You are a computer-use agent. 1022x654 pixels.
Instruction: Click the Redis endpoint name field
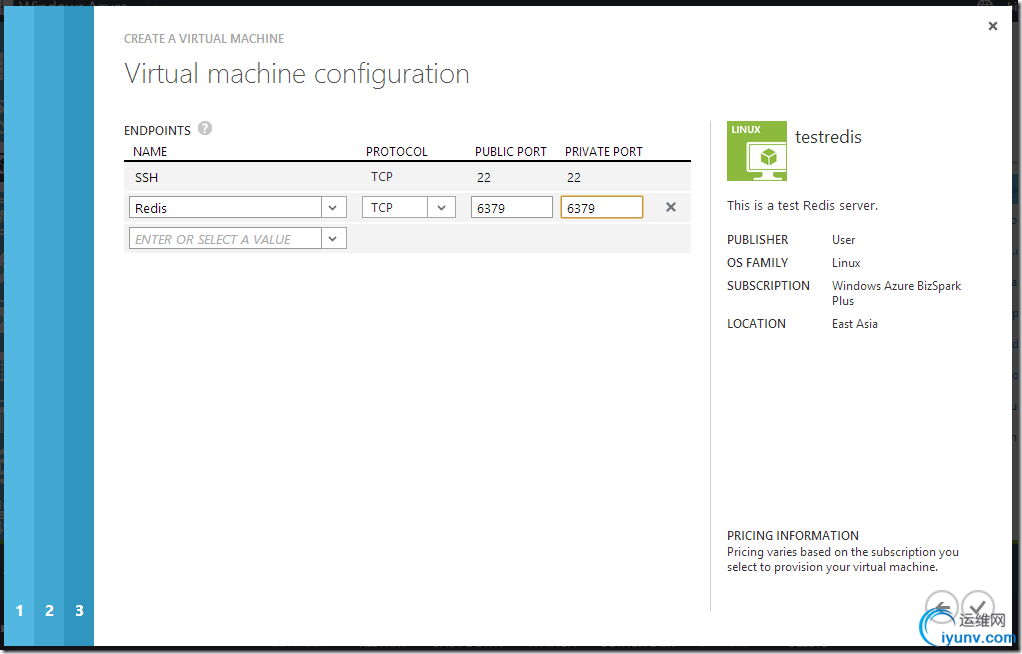tap(226, 208)
